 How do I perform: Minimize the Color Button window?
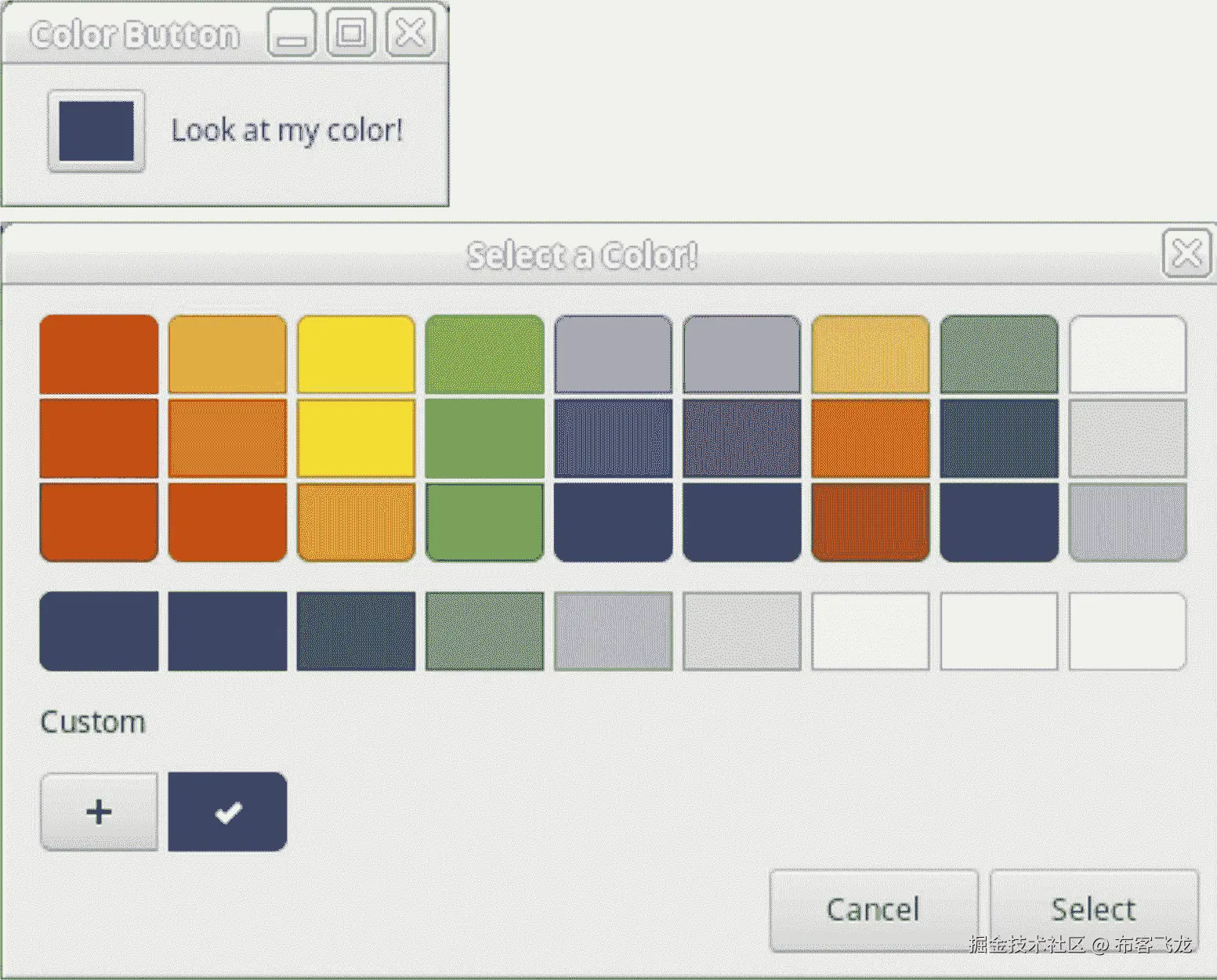292,33
